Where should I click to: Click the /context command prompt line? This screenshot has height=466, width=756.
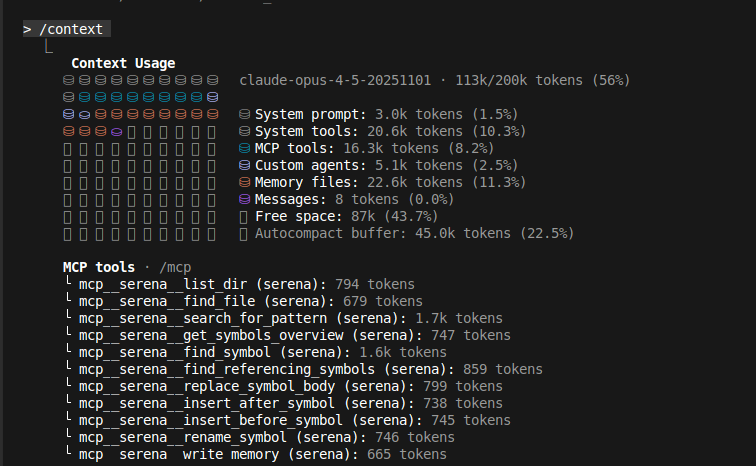pos(67,29)
